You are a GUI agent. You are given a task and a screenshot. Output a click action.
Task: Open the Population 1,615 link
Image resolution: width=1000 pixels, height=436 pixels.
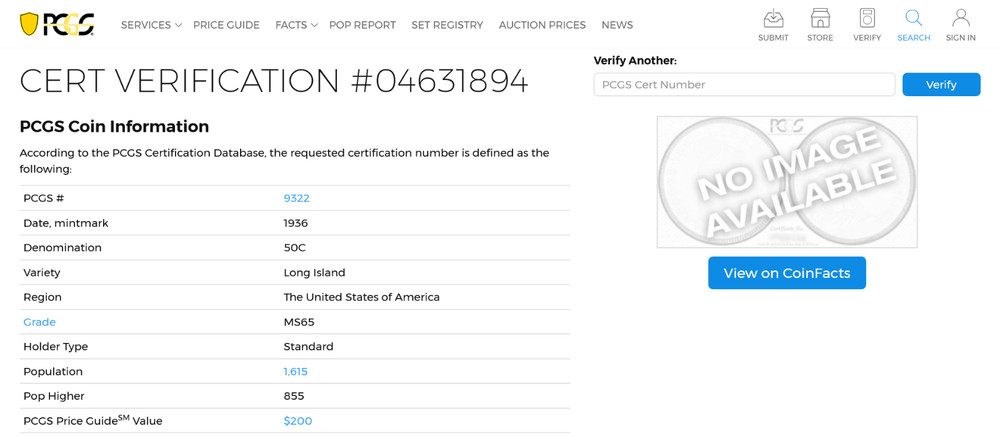296,371
